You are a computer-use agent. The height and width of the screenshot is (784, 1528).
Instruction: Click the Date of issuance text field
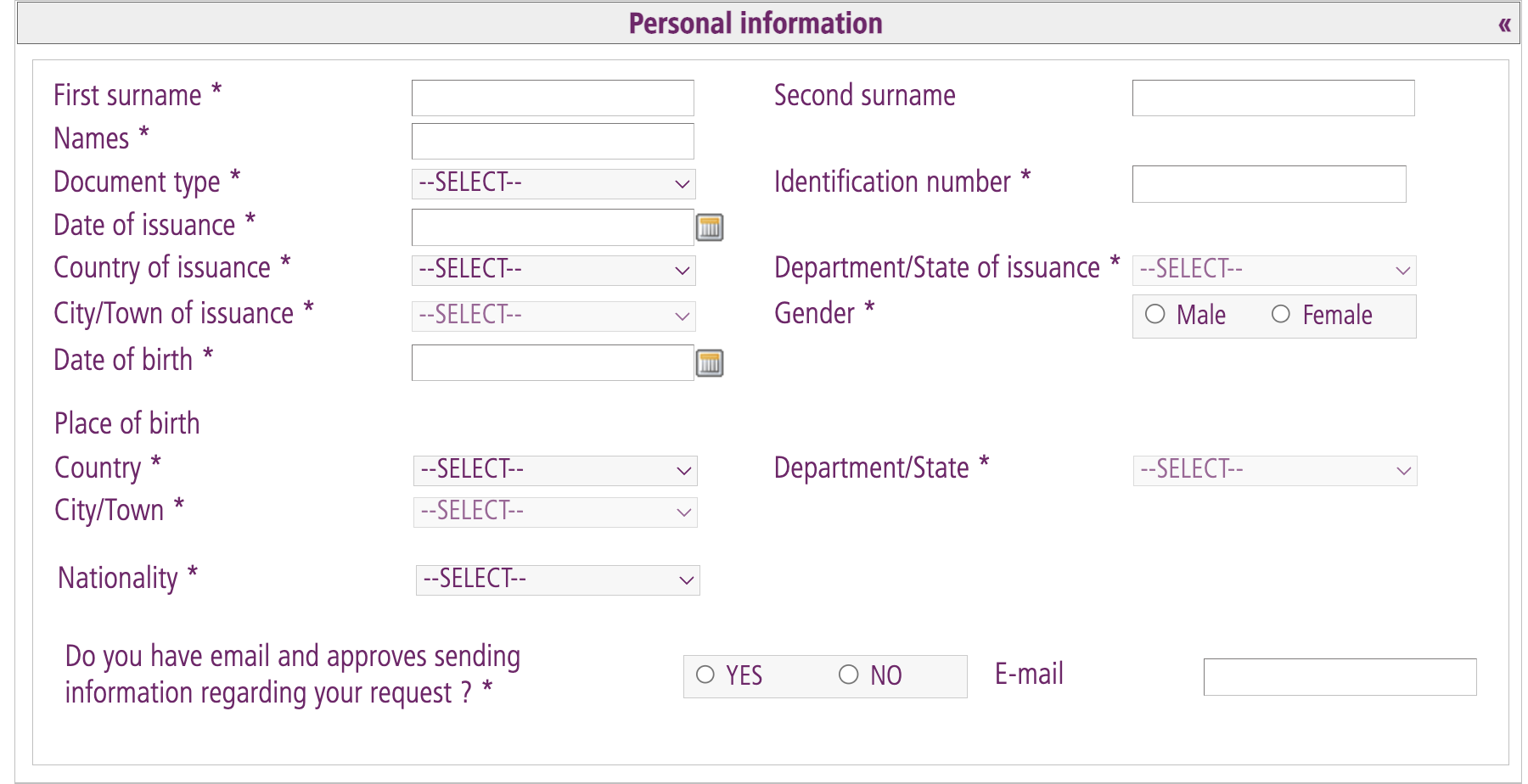click(x=553, y=227)
